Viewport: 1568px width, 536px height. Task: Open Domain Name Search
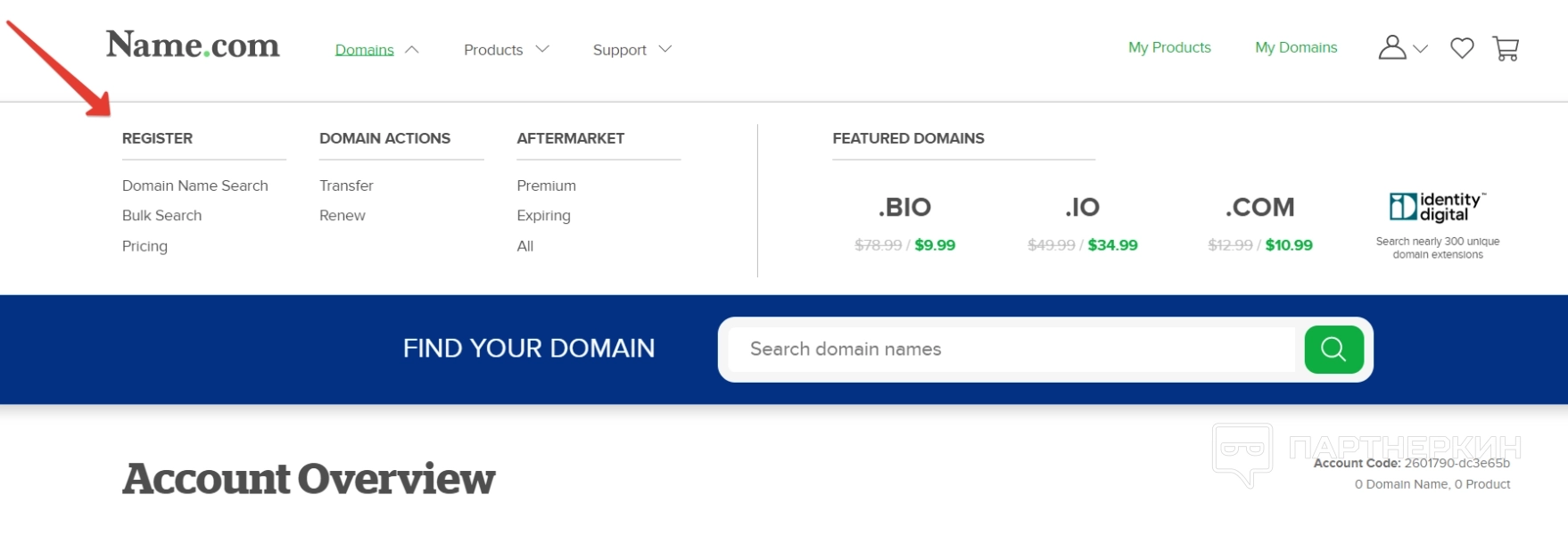click(194, 186)
